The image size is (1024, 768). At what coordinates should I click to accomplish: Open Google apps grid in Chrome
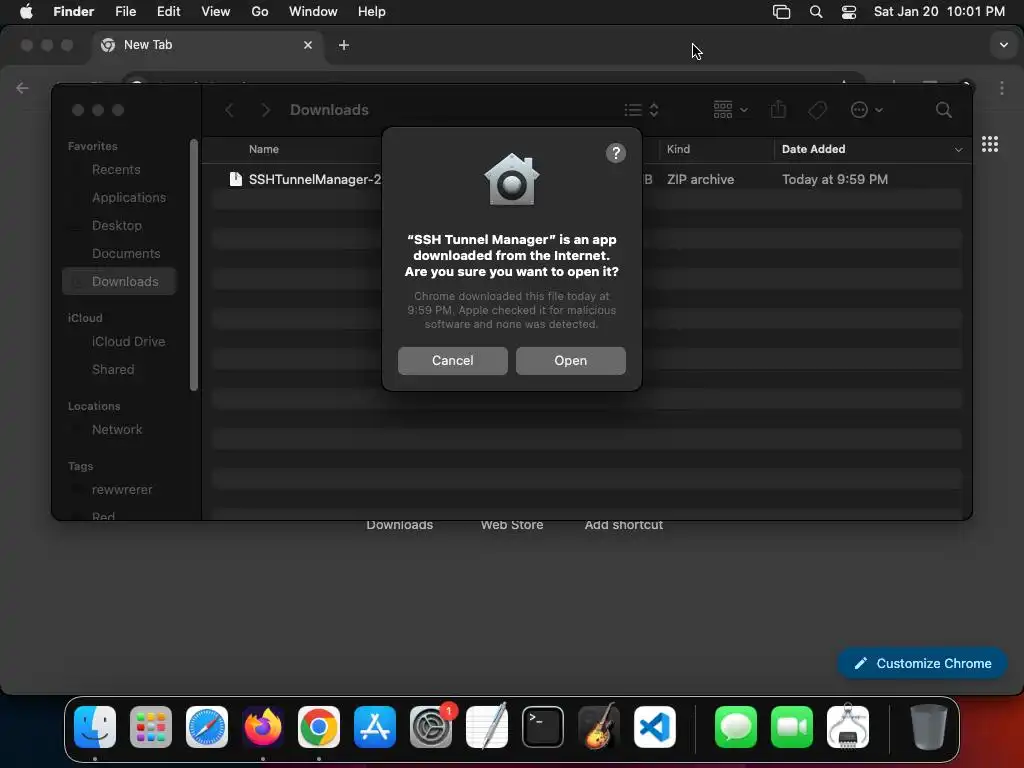[x=989, y=144]
